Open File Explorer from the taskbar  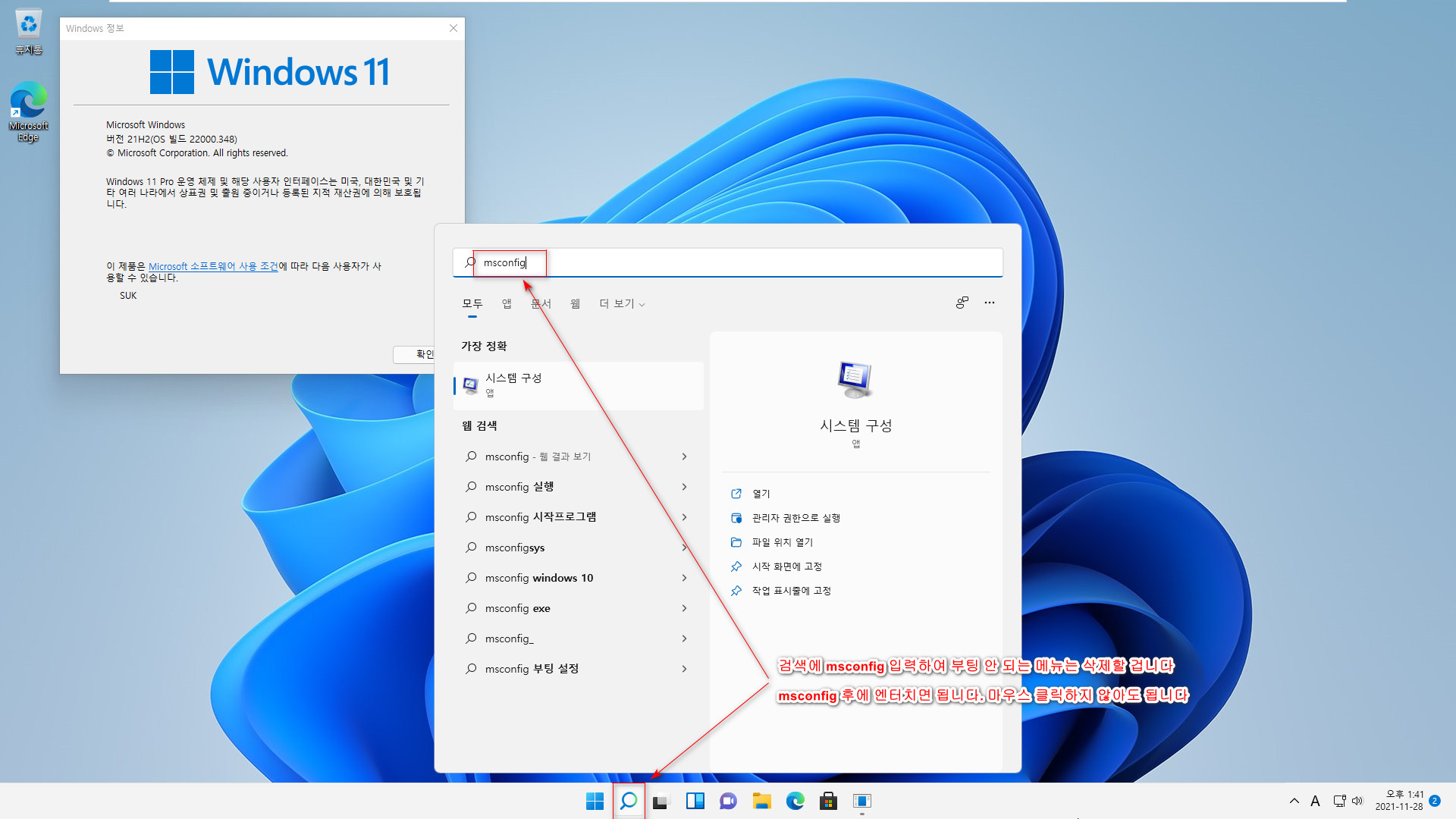point(762,801)
